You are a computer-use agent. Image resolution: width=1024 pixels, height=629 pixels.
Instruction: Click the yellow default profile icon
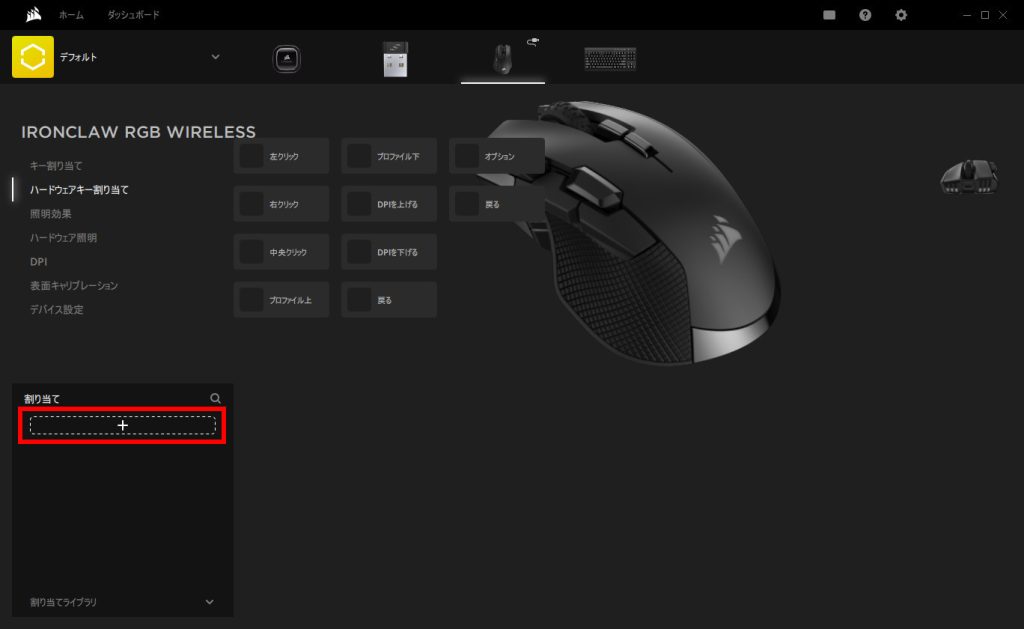[x=33, y=57]
